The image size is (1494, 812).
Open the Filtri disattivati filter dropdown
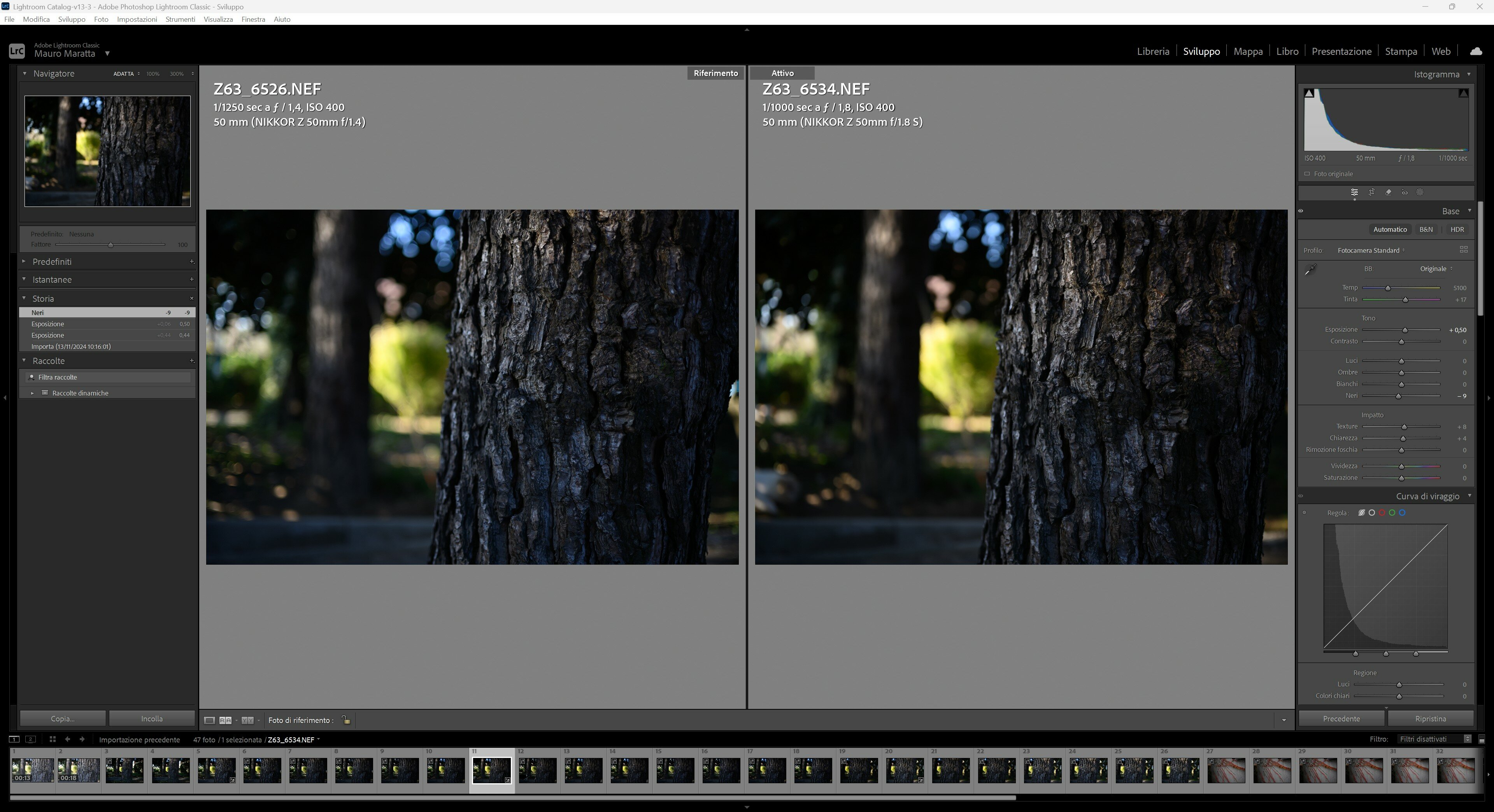tap(1434, 739)
